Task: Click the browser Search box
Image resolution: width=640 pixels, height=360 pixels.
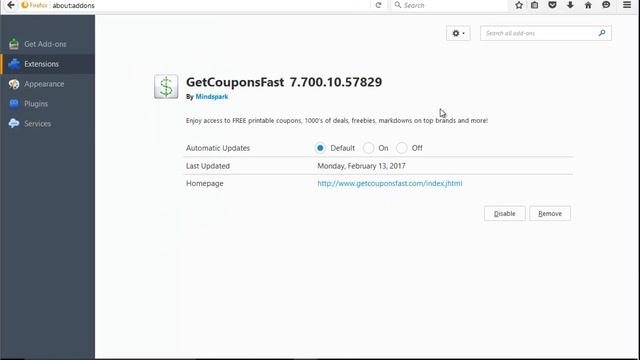Action: 449,5
